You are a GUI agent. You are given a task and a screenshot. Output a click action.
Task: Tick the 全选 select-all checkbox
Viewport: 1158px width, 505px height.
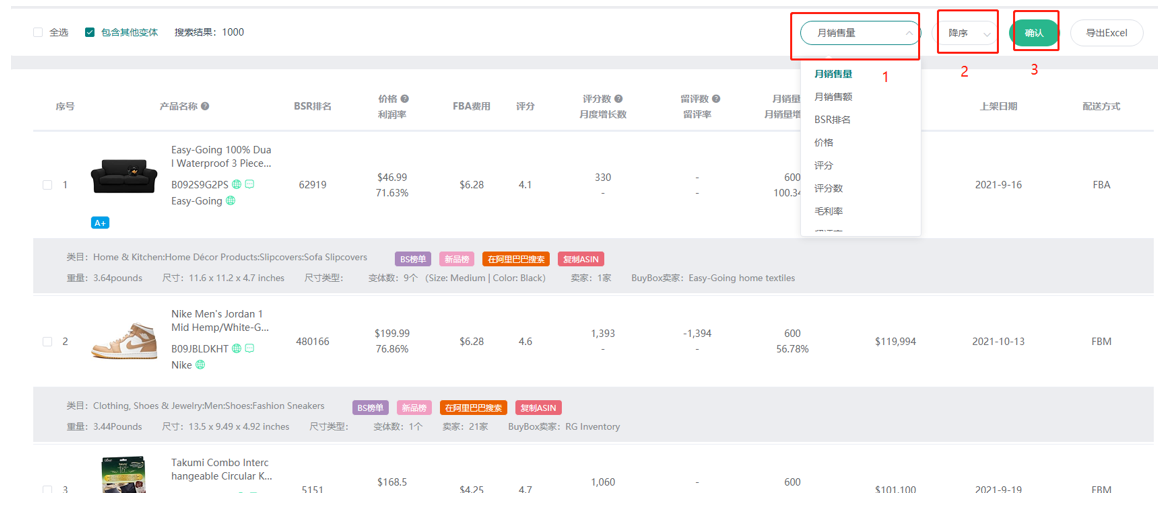(38, 32)
